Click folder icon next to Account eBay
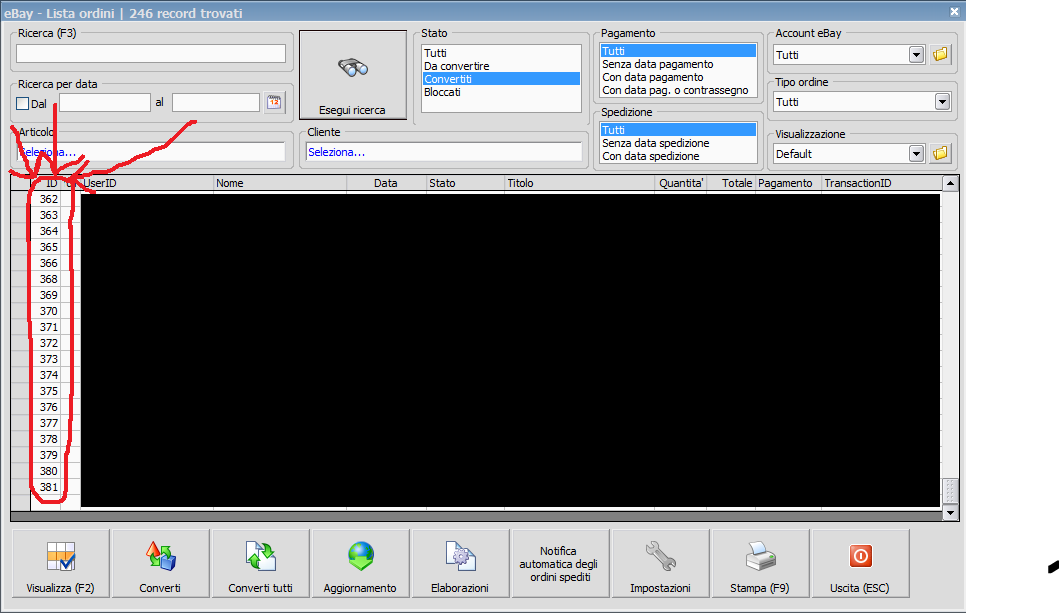1059x613 pixels. (940, 55)
